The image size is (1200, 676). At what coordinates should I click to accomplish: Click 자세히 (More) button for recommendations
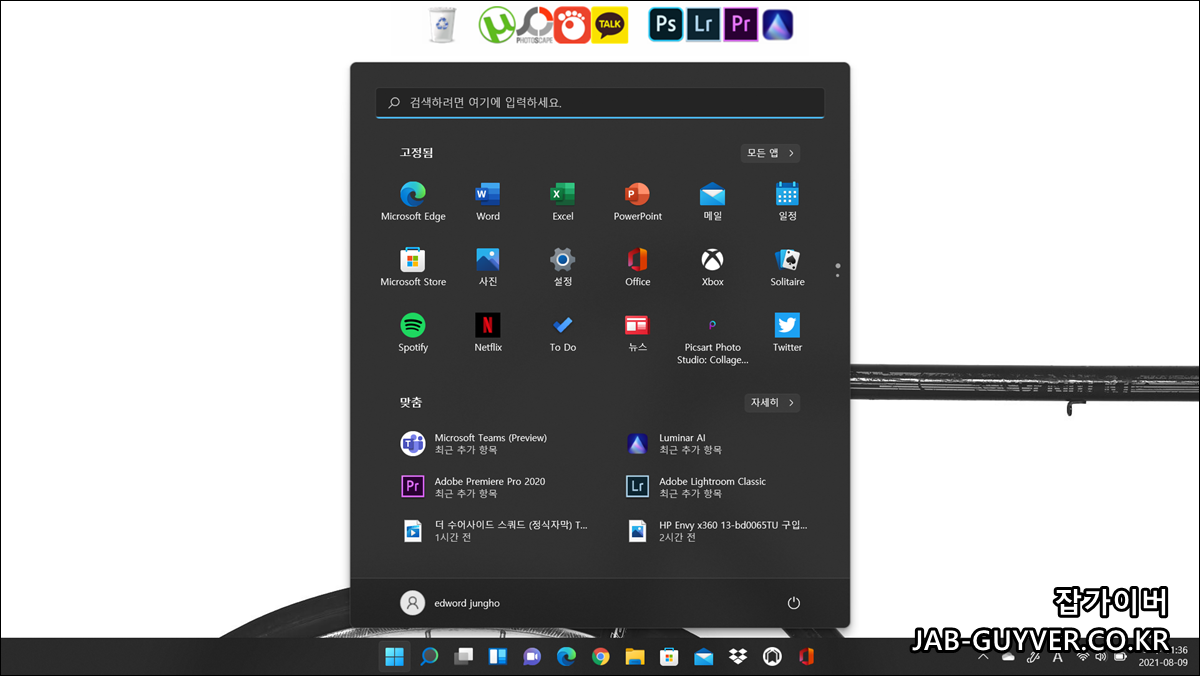[772, 403]
